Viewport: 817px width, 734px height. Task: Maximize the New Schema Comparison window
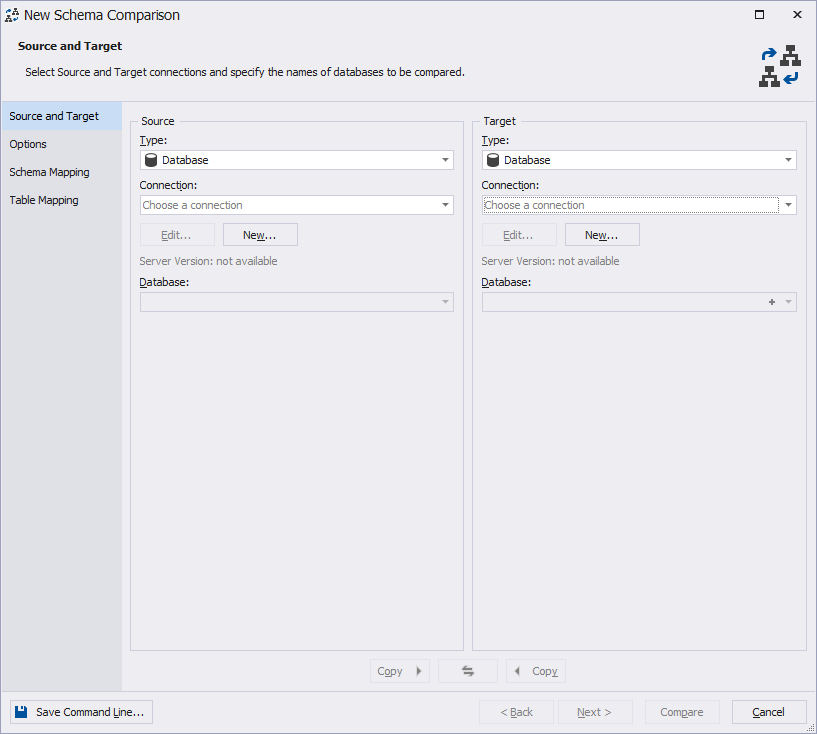(760, 15)
